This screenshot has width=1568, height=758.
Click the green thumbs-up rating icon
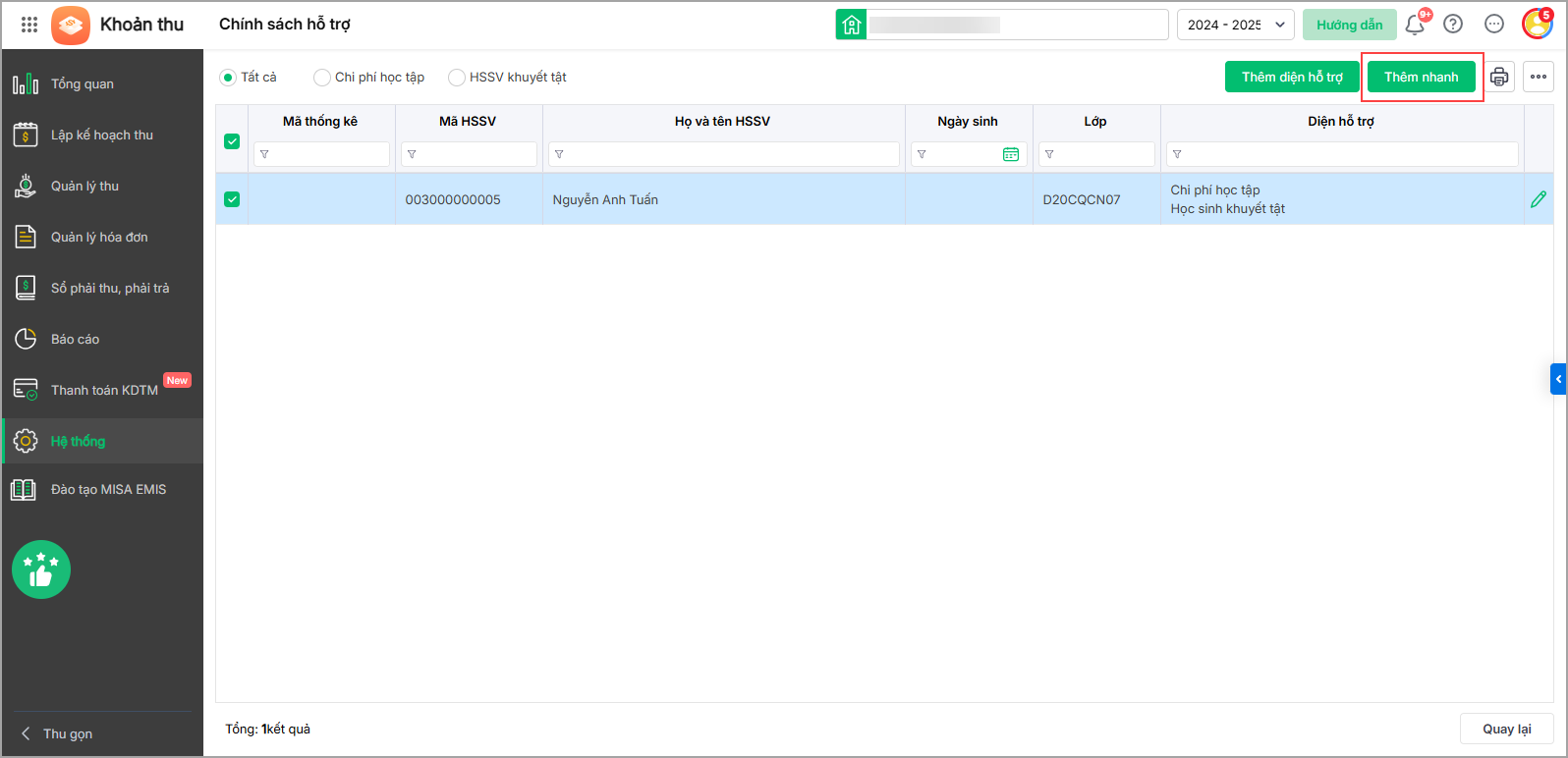pos(41,569)
